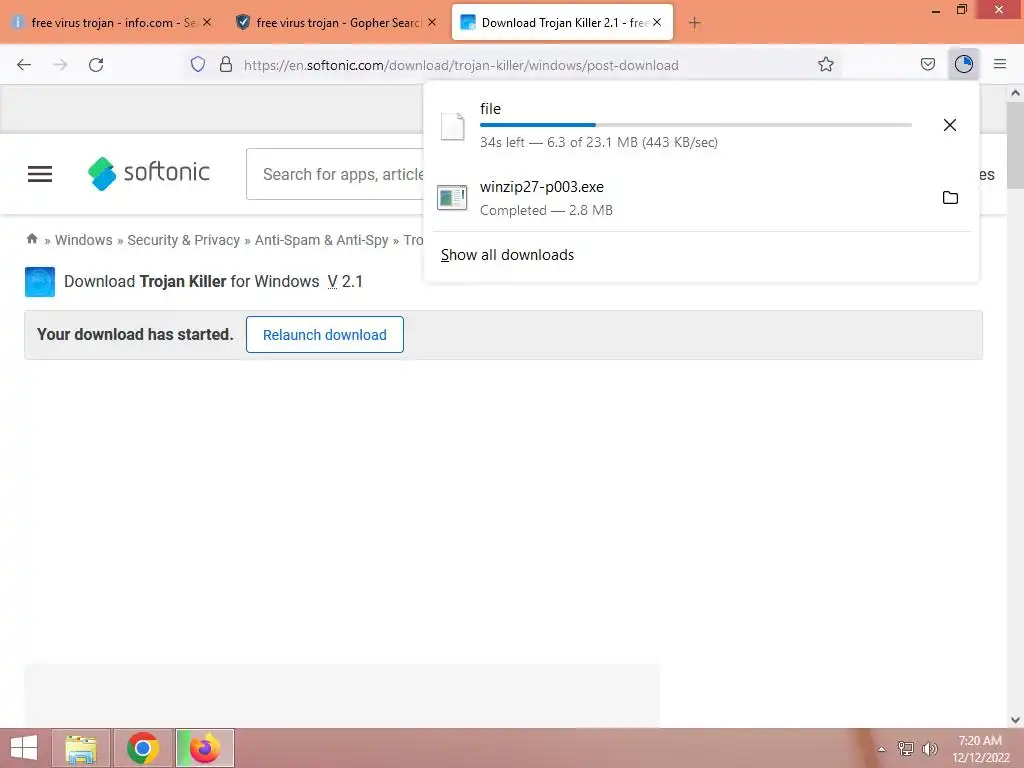Show winzip27-p003.exe in its folder
1024x768 pixels.
tap(950, 197)
